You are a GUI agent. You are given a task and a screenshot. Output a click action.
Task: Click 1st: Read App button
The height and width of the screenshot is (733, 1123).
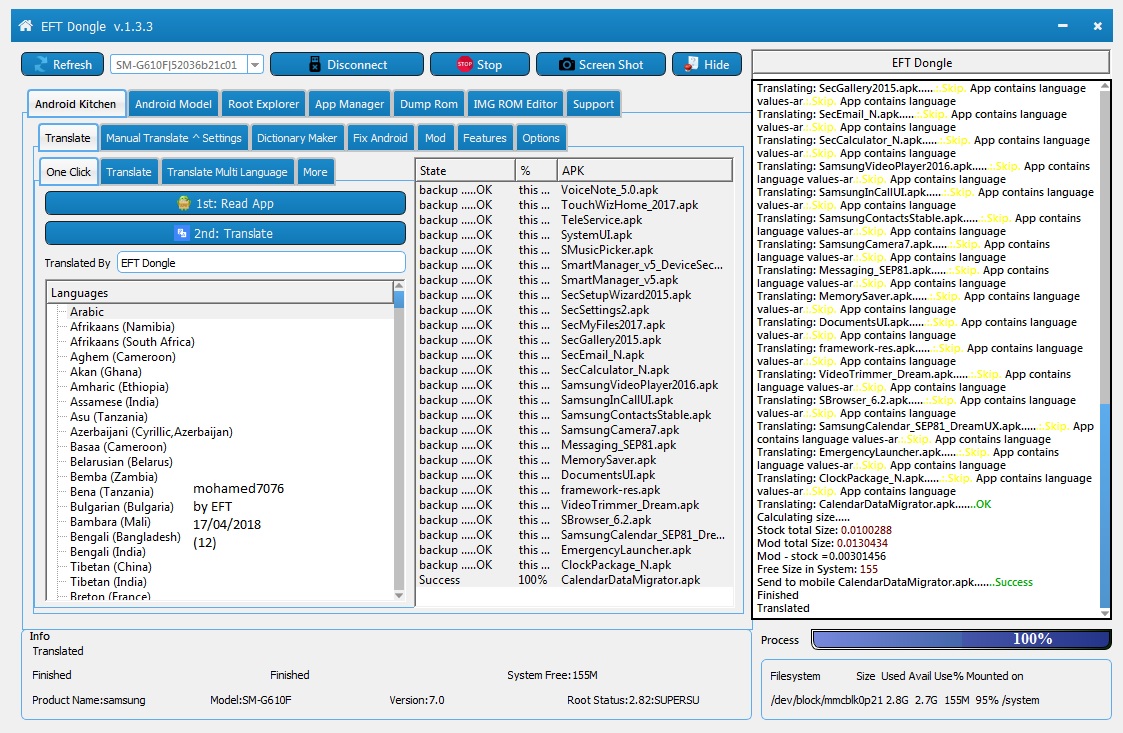(x=226, y=203)
